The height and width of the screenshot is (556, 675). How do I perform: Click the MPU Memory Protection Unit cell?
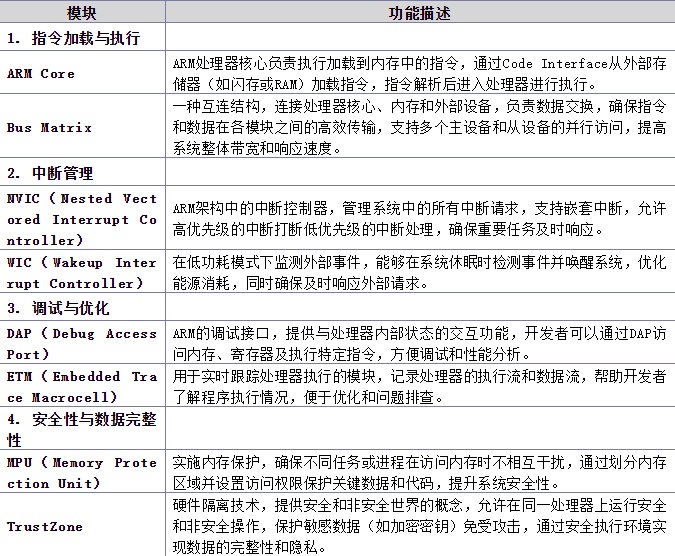tap(82, 473)
